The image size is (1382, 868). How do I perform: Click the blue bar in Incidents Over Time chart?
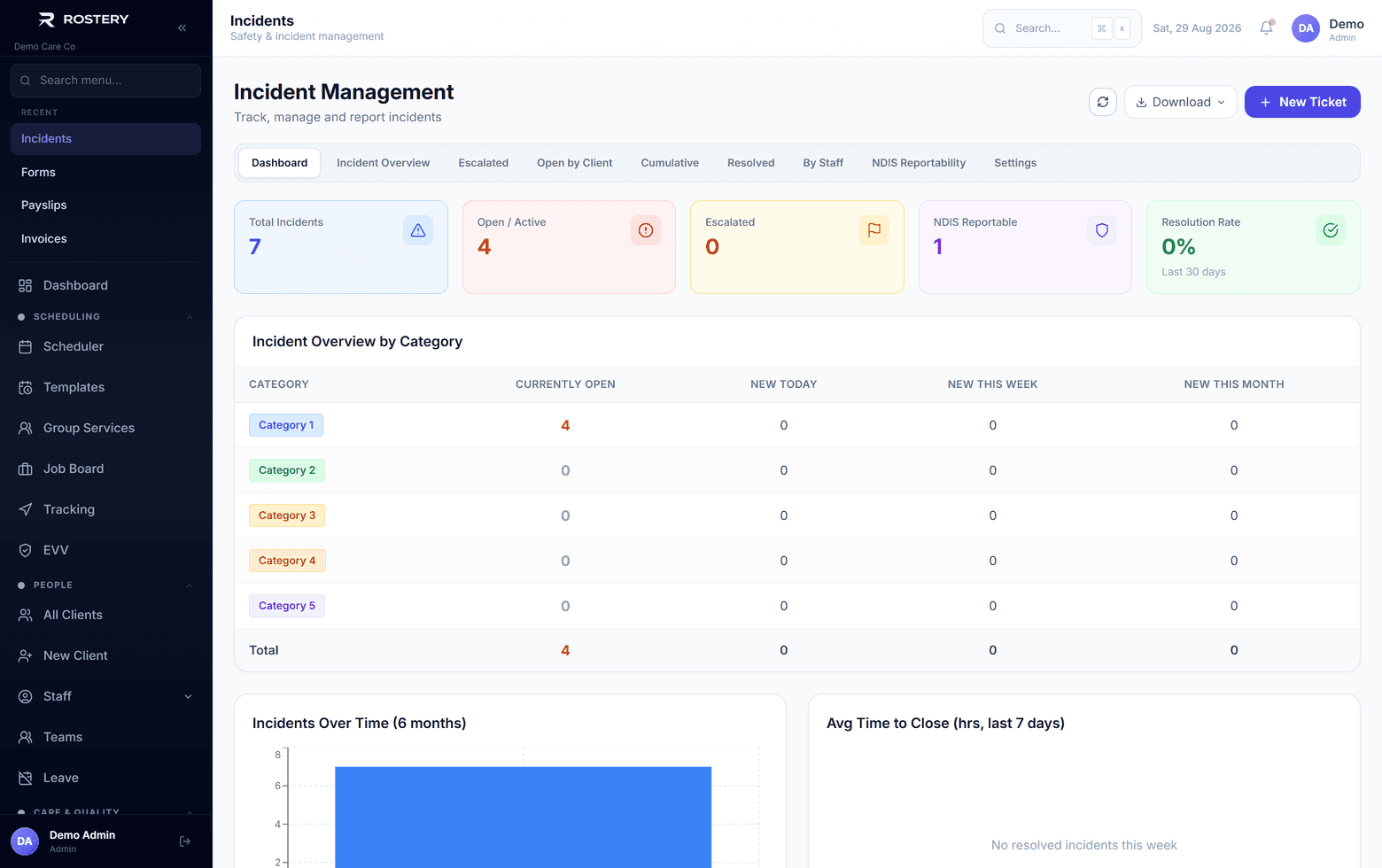click(523, 817)
